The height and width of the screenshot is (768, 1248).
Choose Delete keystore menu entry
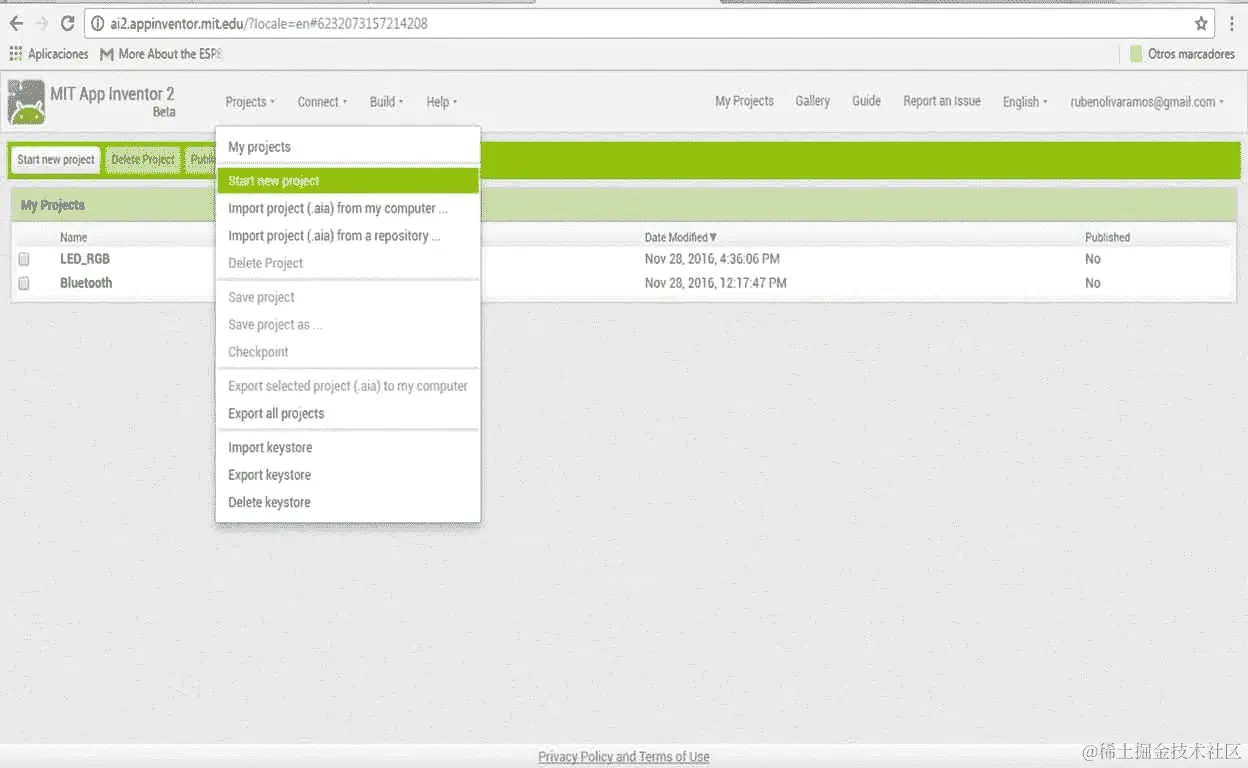348,502
